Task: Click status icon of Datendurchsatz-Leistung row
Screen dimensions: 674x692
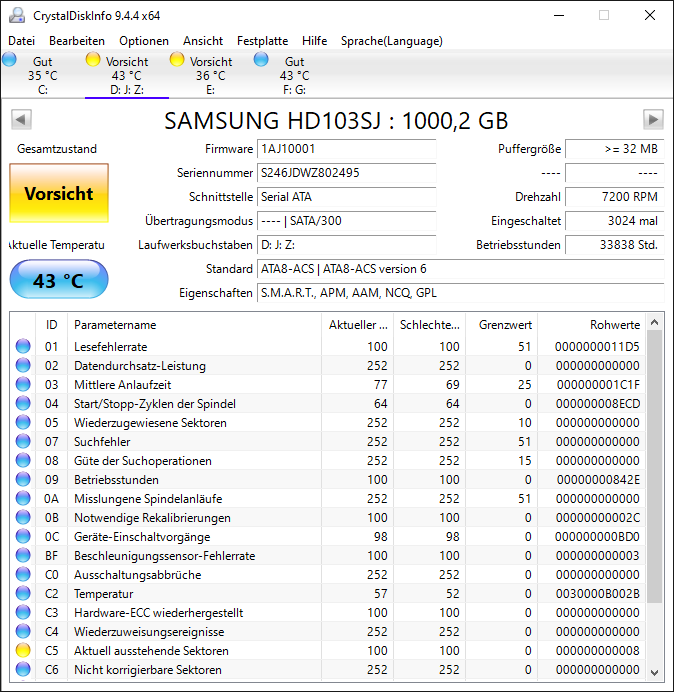Action: tap(23, 365)
